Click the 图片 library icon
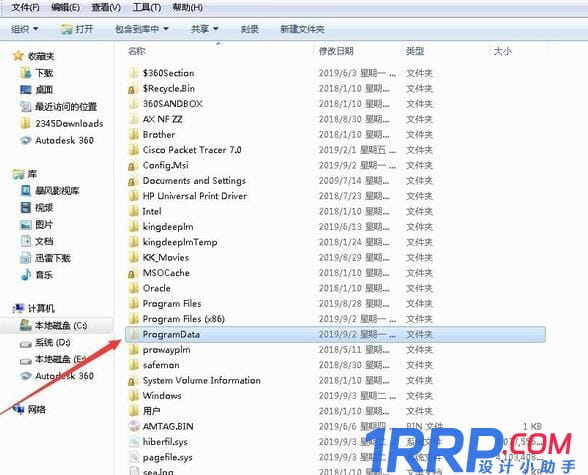The height and width of the screenshot is (475, 588). click(26, 225)
